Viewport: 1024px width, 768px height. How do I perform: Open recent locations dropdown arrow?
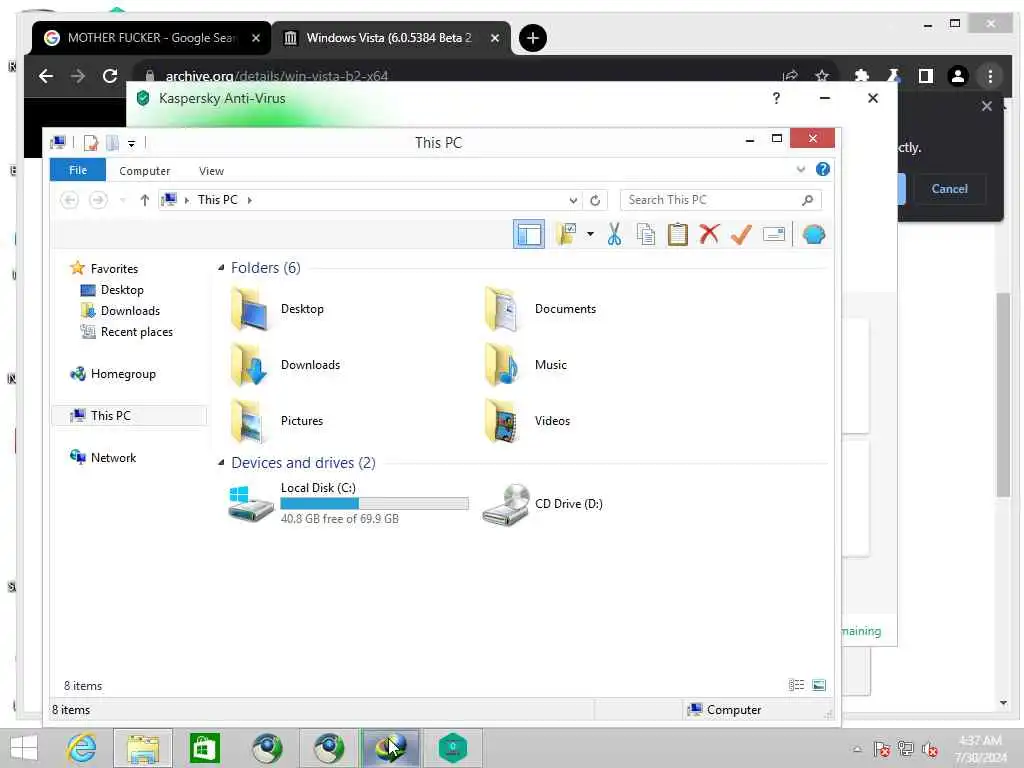click(x=122, y=200)
